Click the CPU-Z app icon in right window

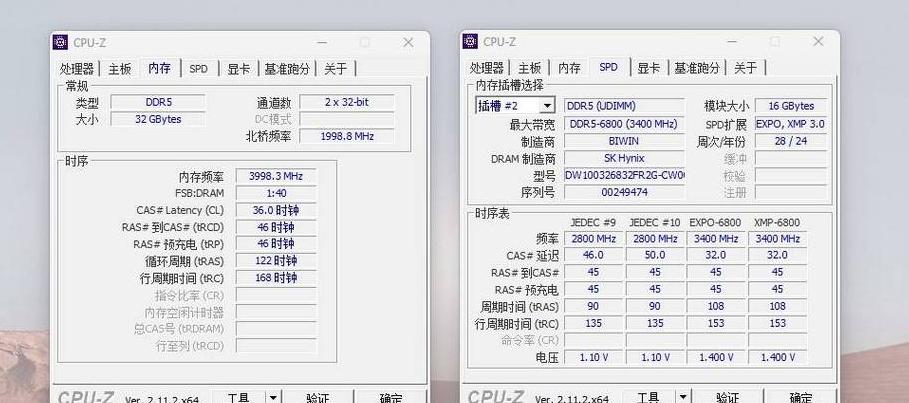pyautogui.click(x=470, y=41)
